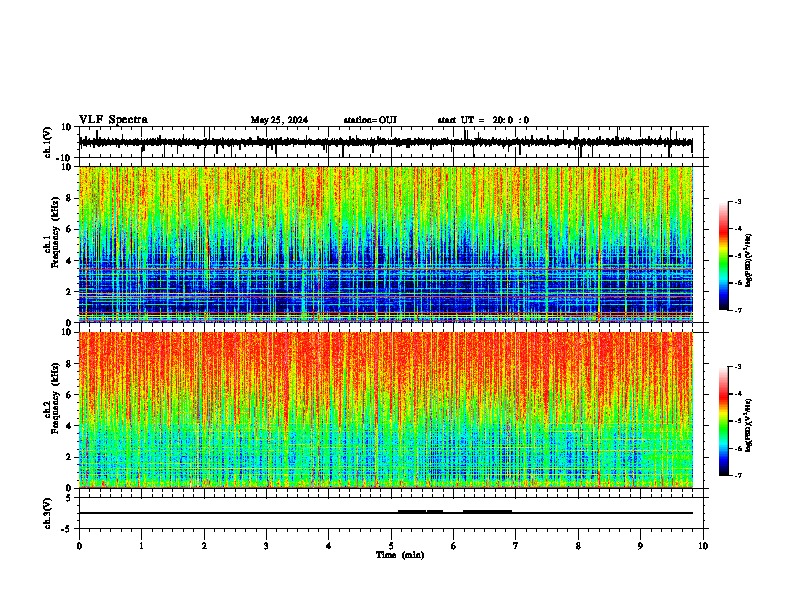The height and width of the screenshot is (612, 792).
Task: Click the "-3" tick on ch.1 color bar
Action: click(737, 201)
